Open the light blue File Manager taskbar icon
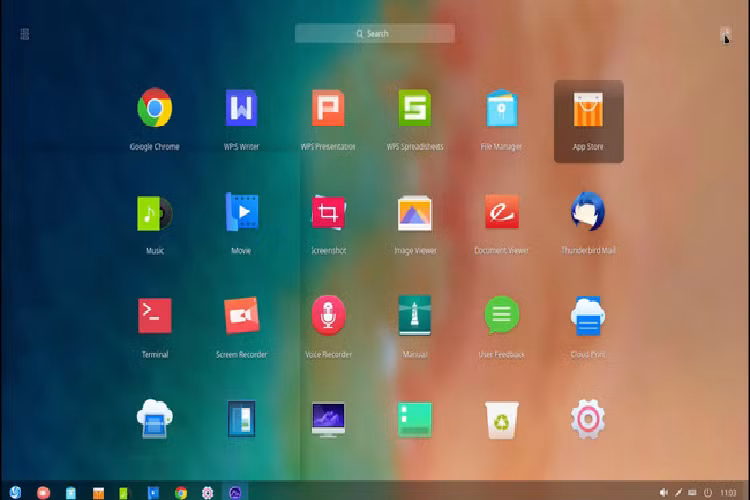 coord(71,492)
